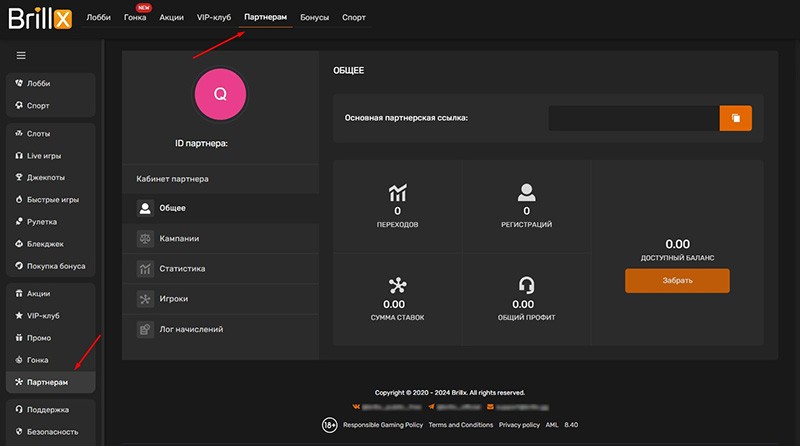This screenshot has width=800, height=446.
Task: Toggle the hamburger menu in sidebar
Action: pyautogui.click(x=21, y=55)
